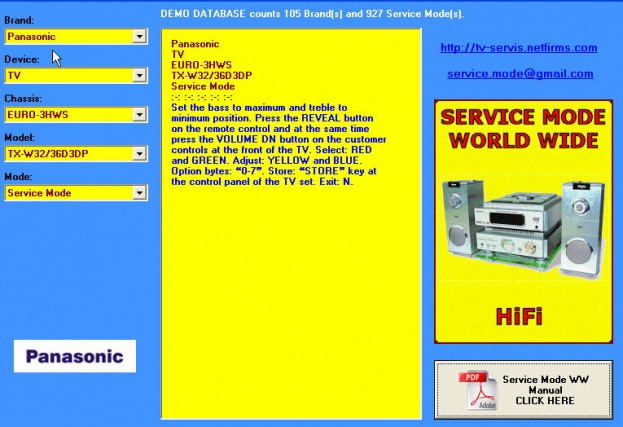
Task: Click the EURO-3HWS chassis combo box field
Action: (x=76, y=115)
